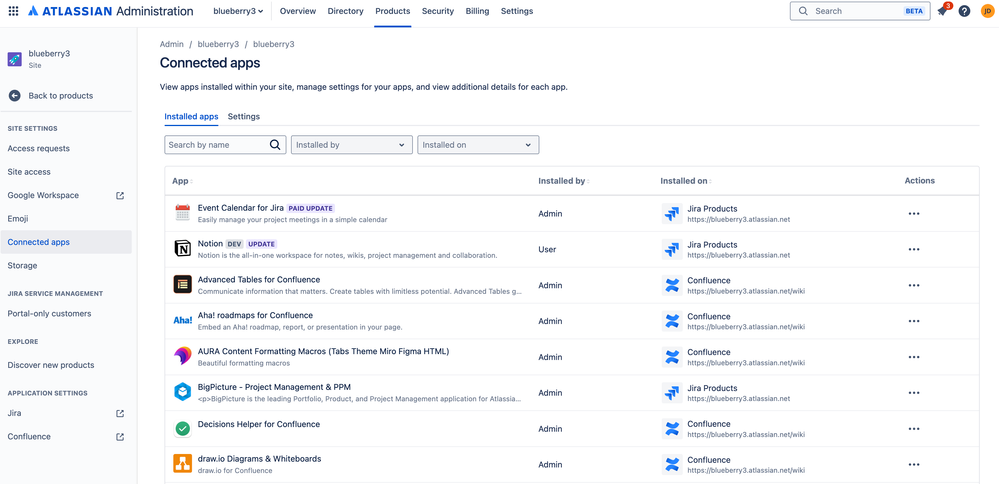
Task: Switch to the Settings tab under Connected apps
Action: 243,117
